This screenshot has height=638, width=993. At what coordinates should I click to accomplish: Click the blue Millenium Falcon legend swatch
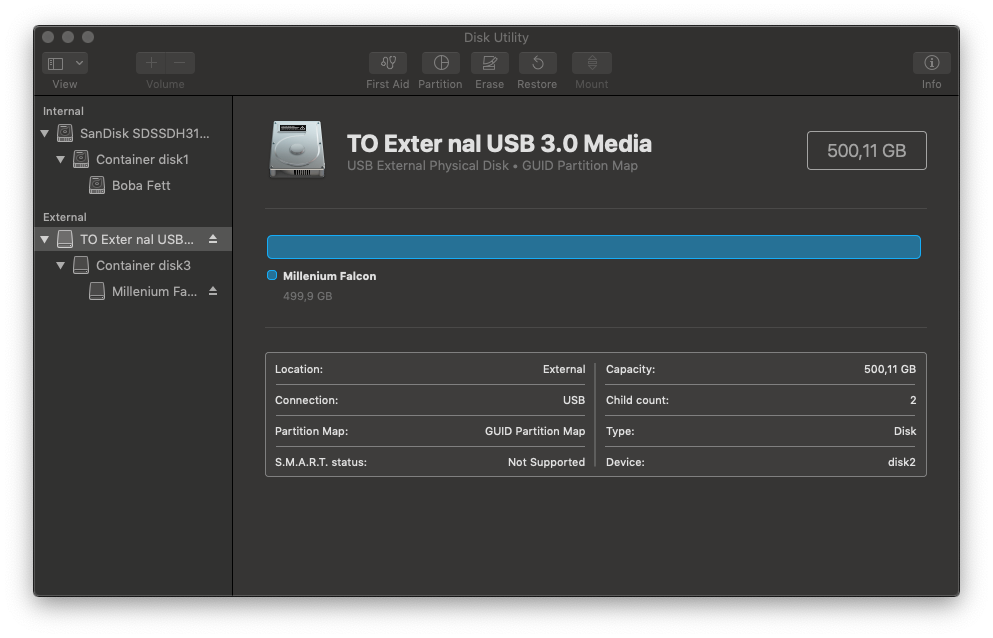coord(272,275)
